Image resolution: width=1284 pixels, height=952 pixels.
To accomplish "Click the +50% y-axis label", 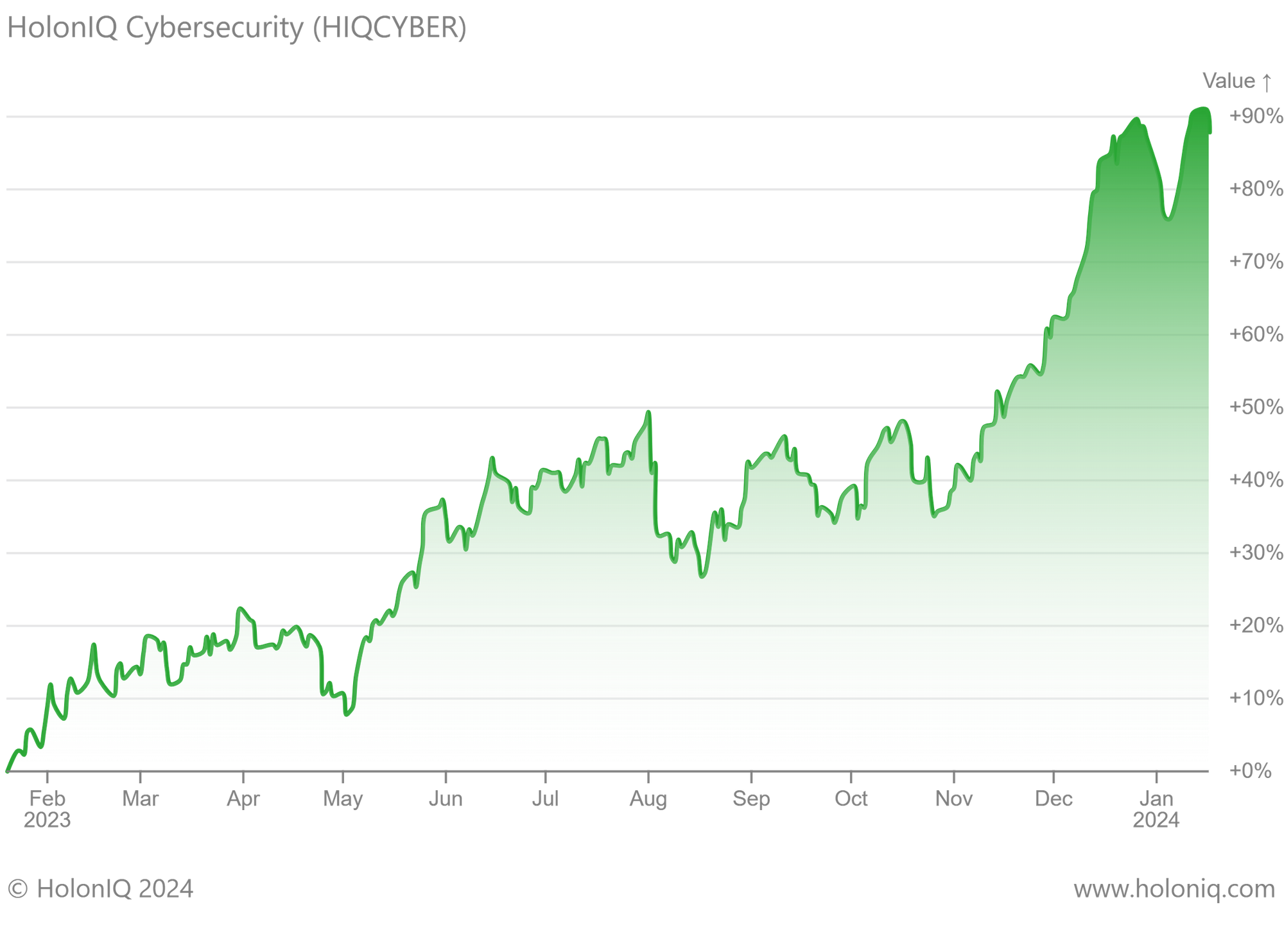I will (1255, 407).
